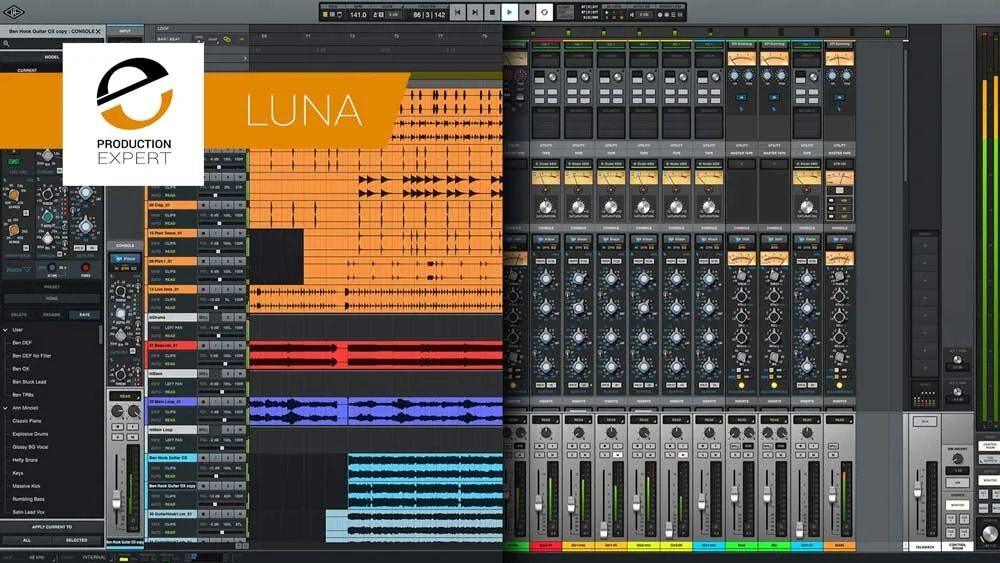Select the 06 Clap_01 track name

click(172, 205)
